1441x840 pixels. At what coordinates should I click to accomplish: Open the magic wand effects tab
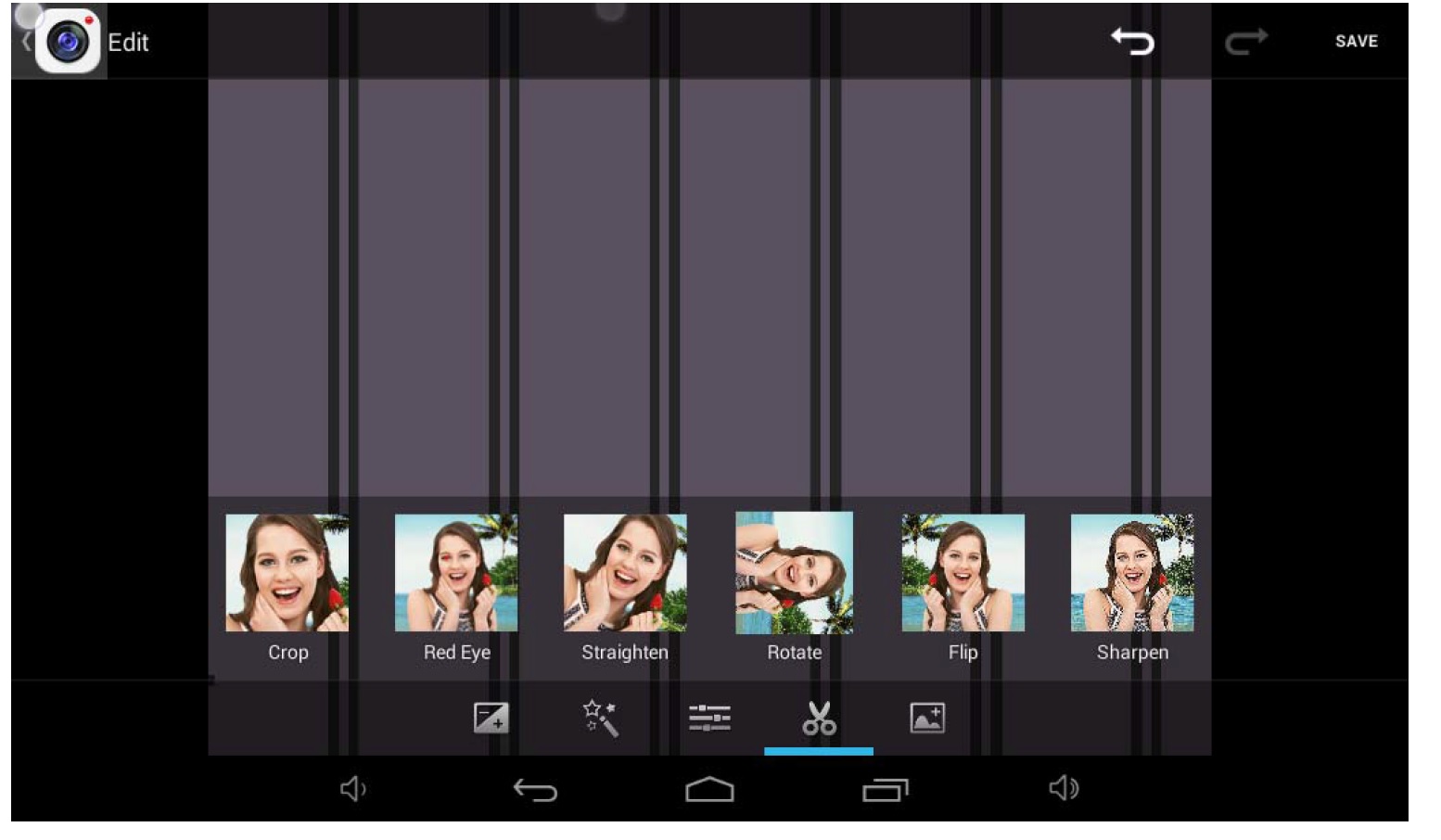[600, 718]
